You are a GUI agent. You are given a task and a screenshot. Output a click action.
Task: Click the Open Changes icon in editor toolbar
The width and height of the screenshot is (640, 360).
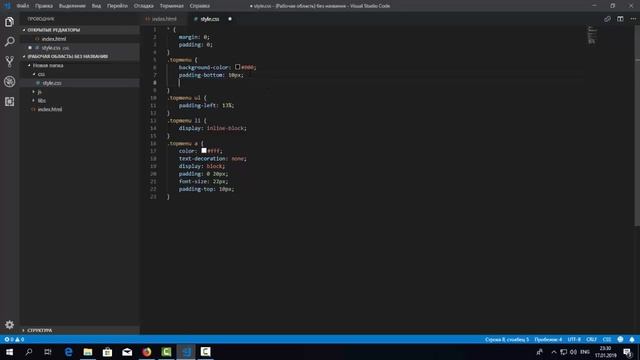607,19
